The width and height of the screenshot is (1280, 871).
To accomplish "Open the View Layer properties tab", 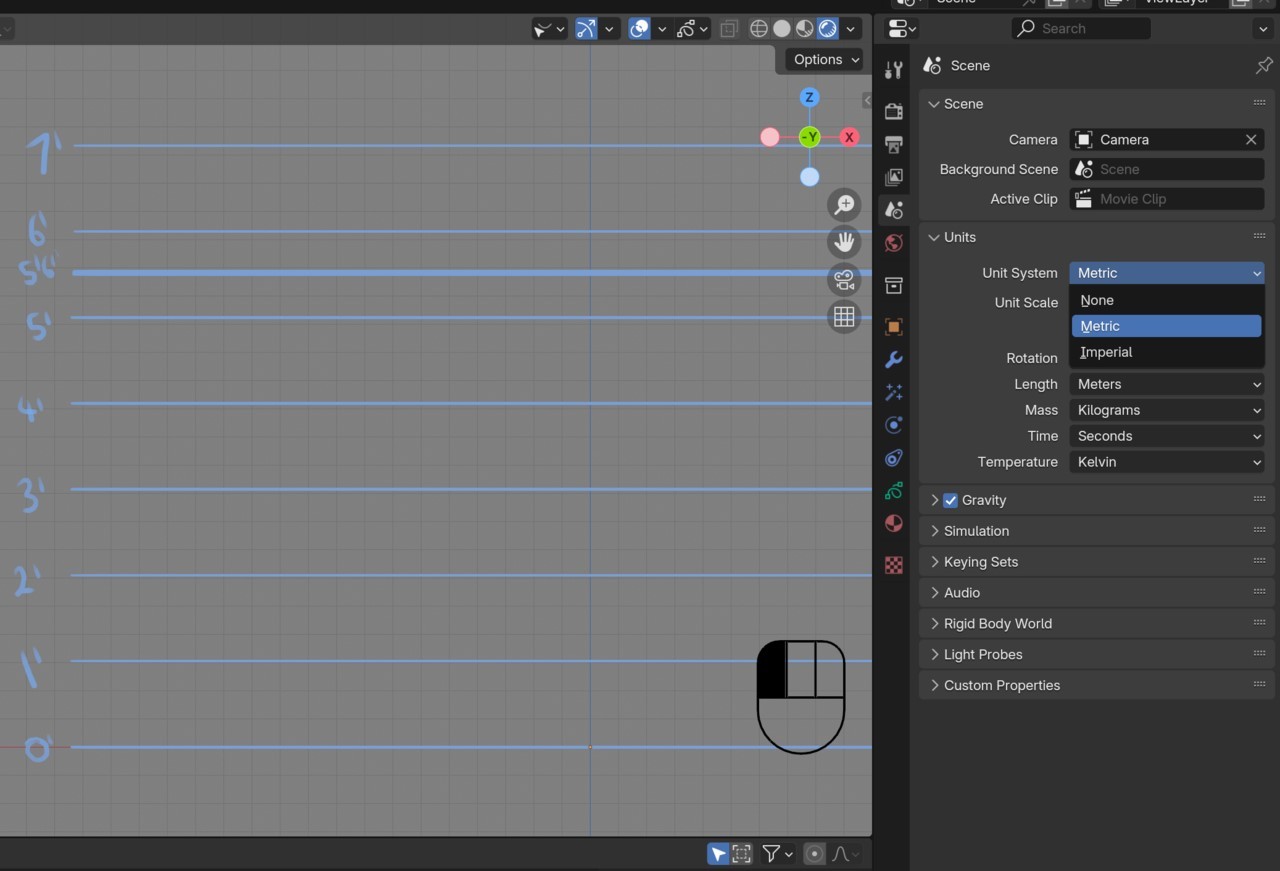I will [894, 178].
